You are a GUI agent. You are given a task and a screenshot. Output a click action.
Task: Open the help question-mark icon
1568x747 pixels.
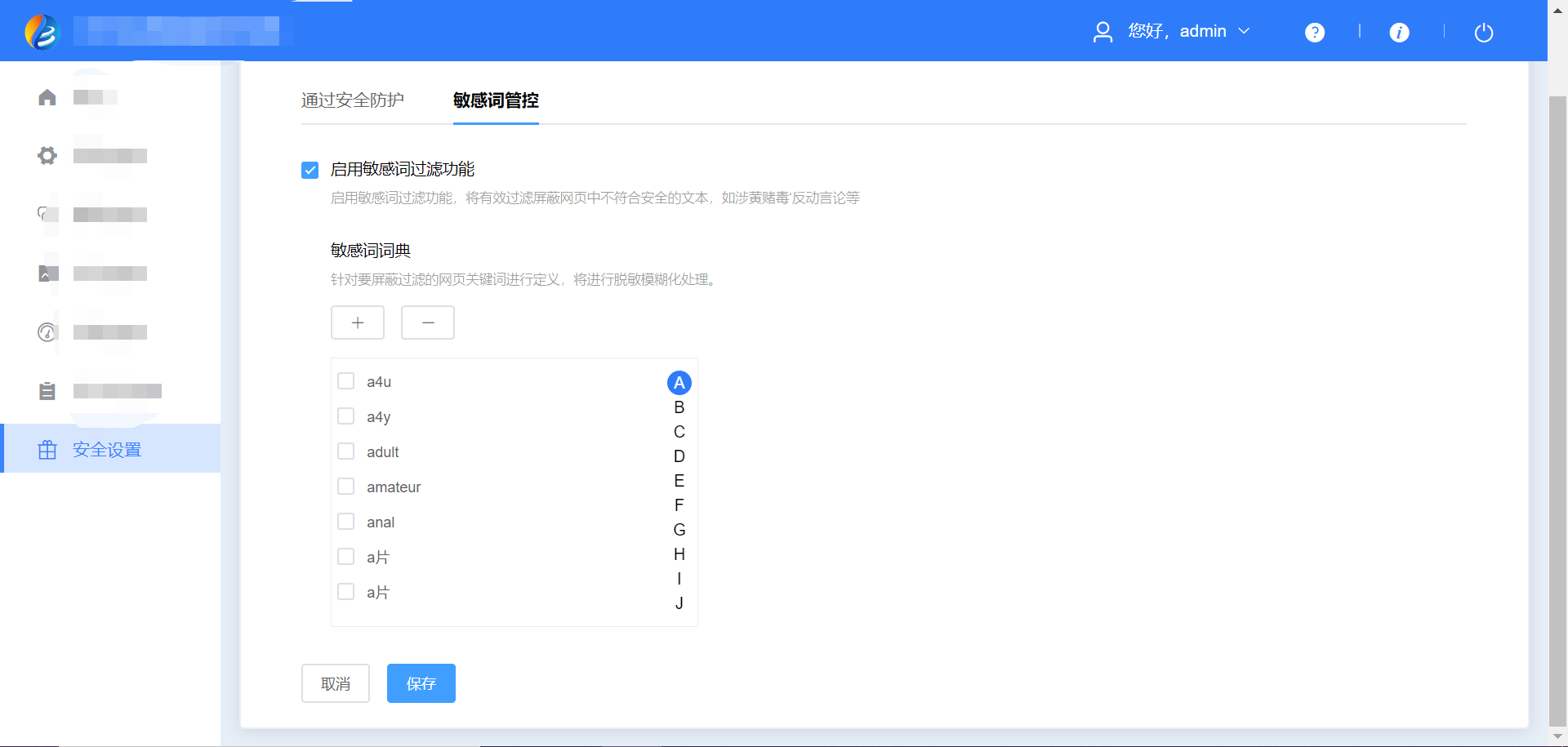(x=1315, y=32)
